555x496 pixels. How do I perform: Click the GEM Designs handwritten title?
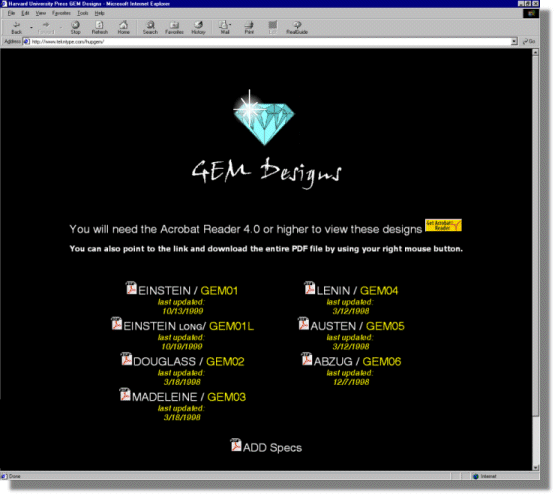pos(267,173)
